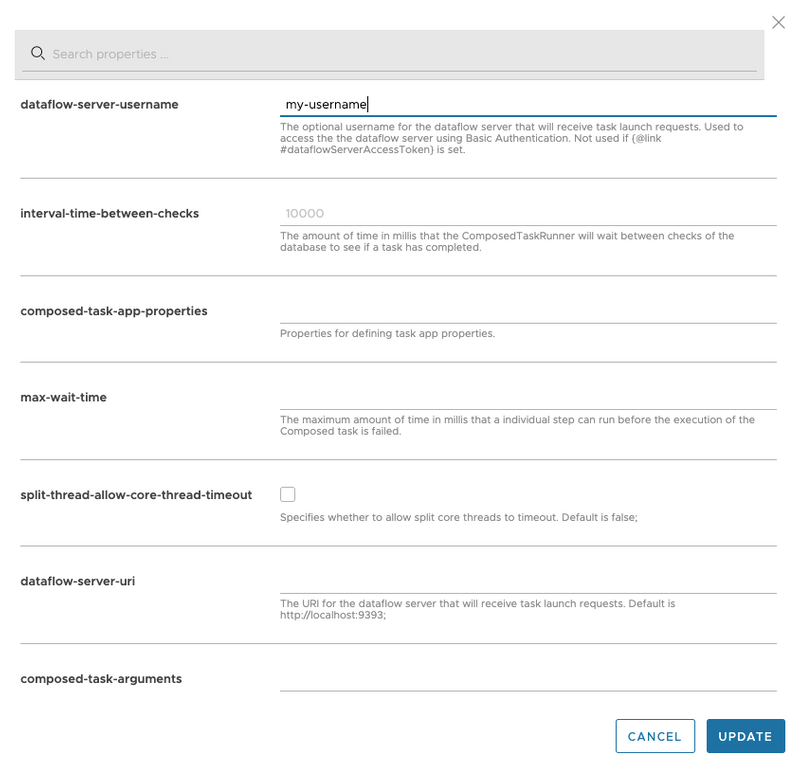Select the composed-task-arguments input field

click(527, 678)
